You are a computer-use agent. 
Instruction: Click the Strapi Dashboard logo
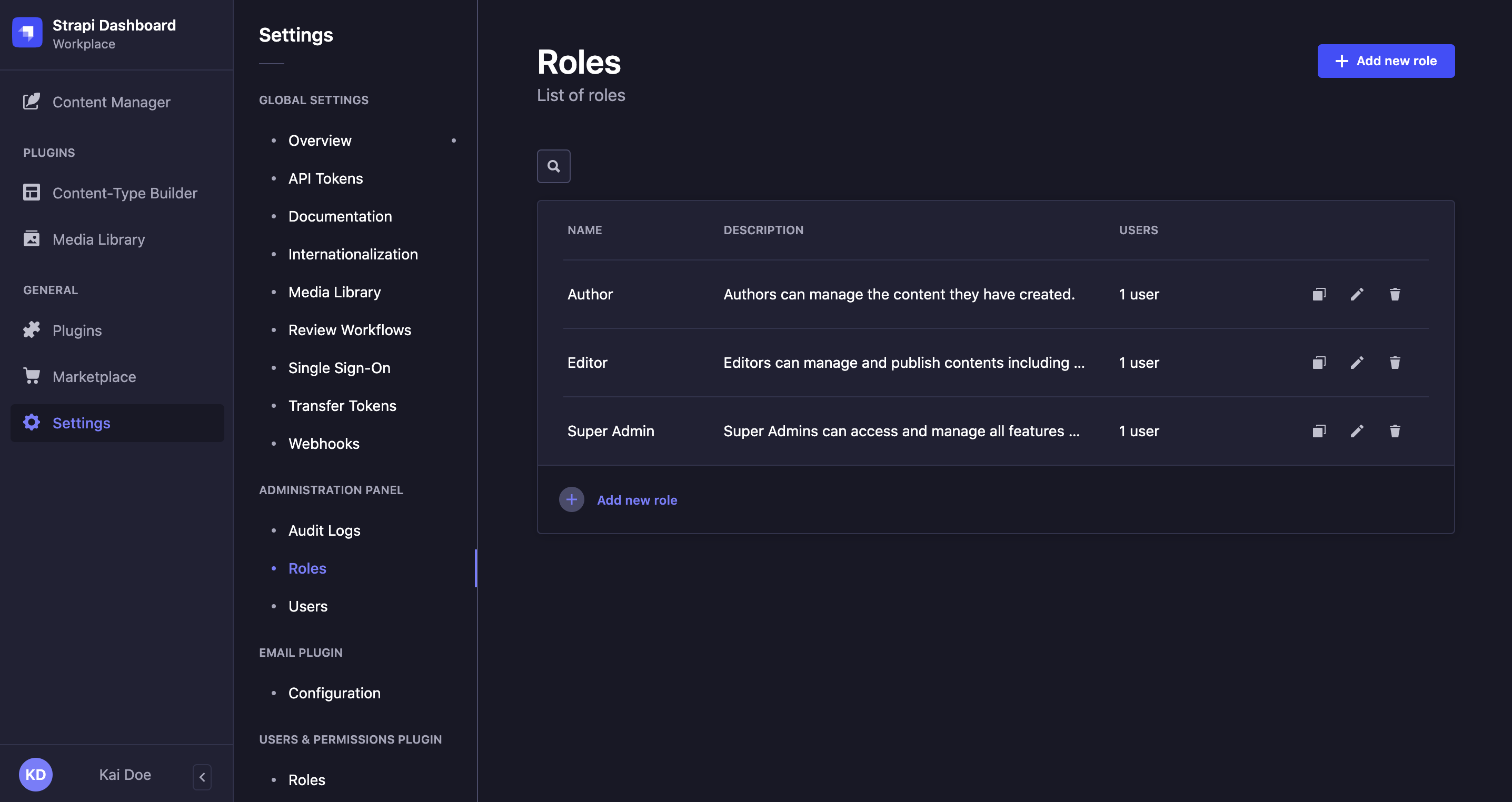(x=27, y=32)
